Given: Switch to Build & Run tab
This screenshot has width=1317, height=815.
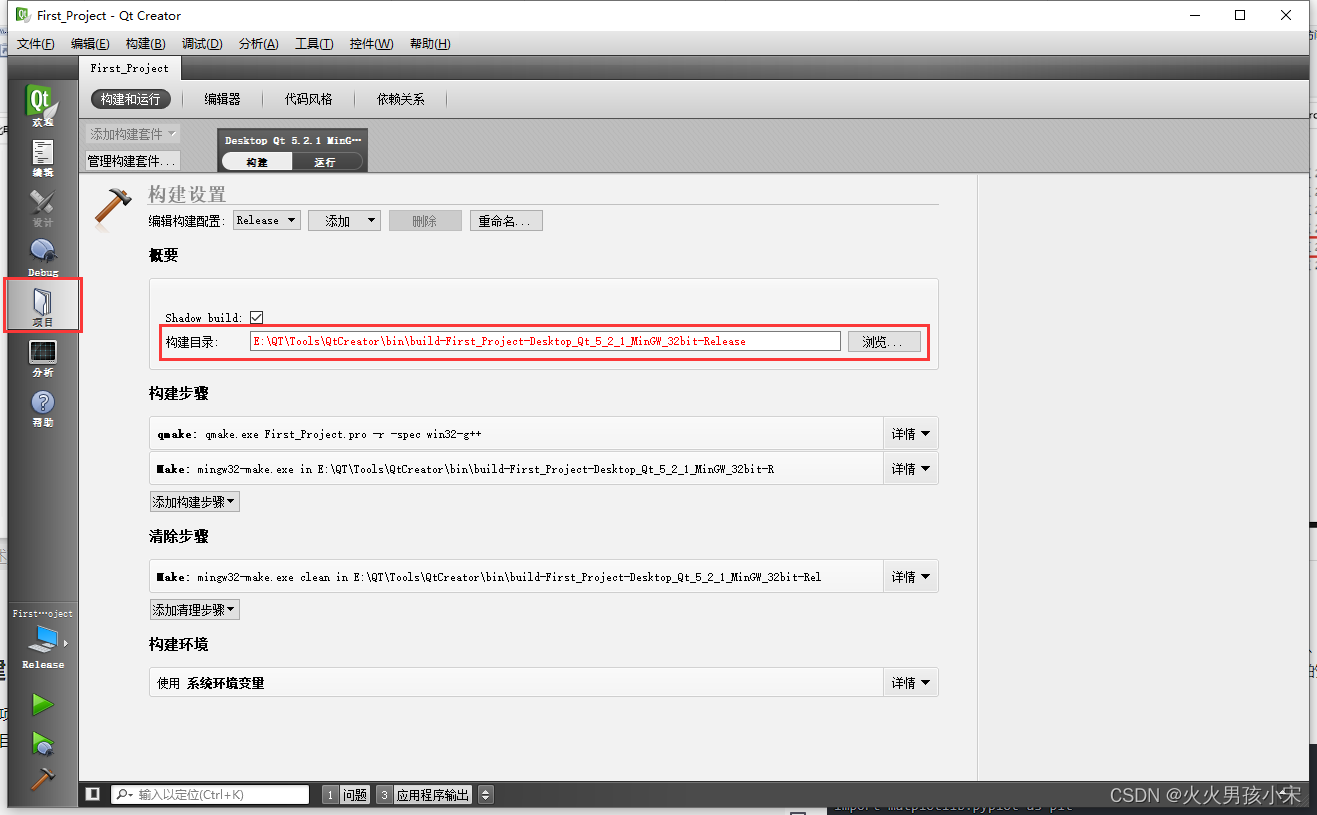Looking at the screenshot, I should (130, 99).
